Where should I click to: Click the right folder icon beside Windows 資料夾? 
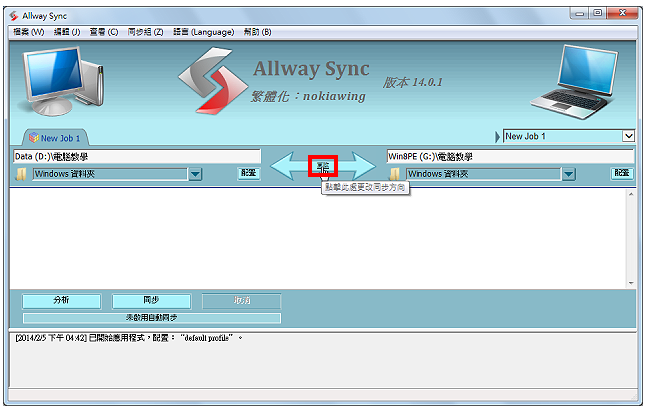click(394, 174)
